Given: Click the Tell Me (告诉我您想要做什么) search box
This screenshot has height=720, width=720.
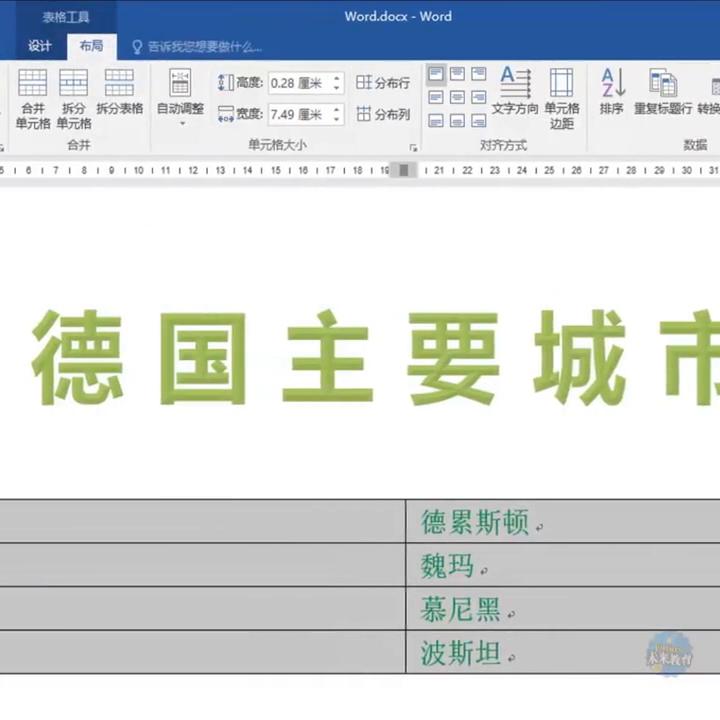Looking at the screenshot, I should (x=205, y=47).
